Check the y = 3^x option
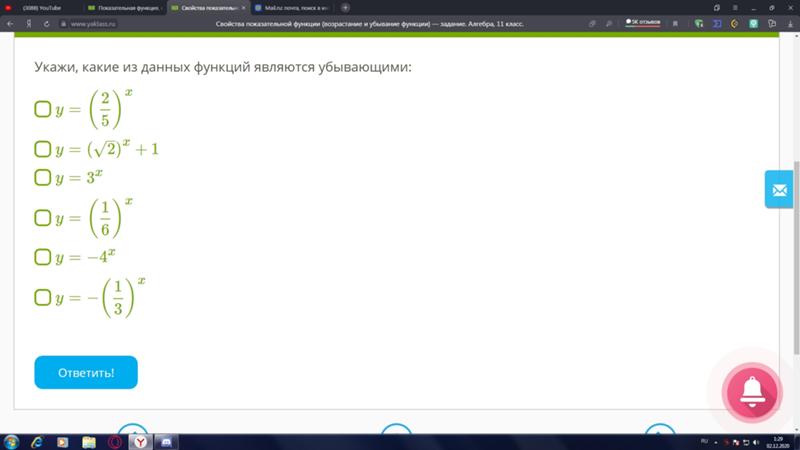The image size is (800, 450). pyautogui.click(x=43, y=178)
